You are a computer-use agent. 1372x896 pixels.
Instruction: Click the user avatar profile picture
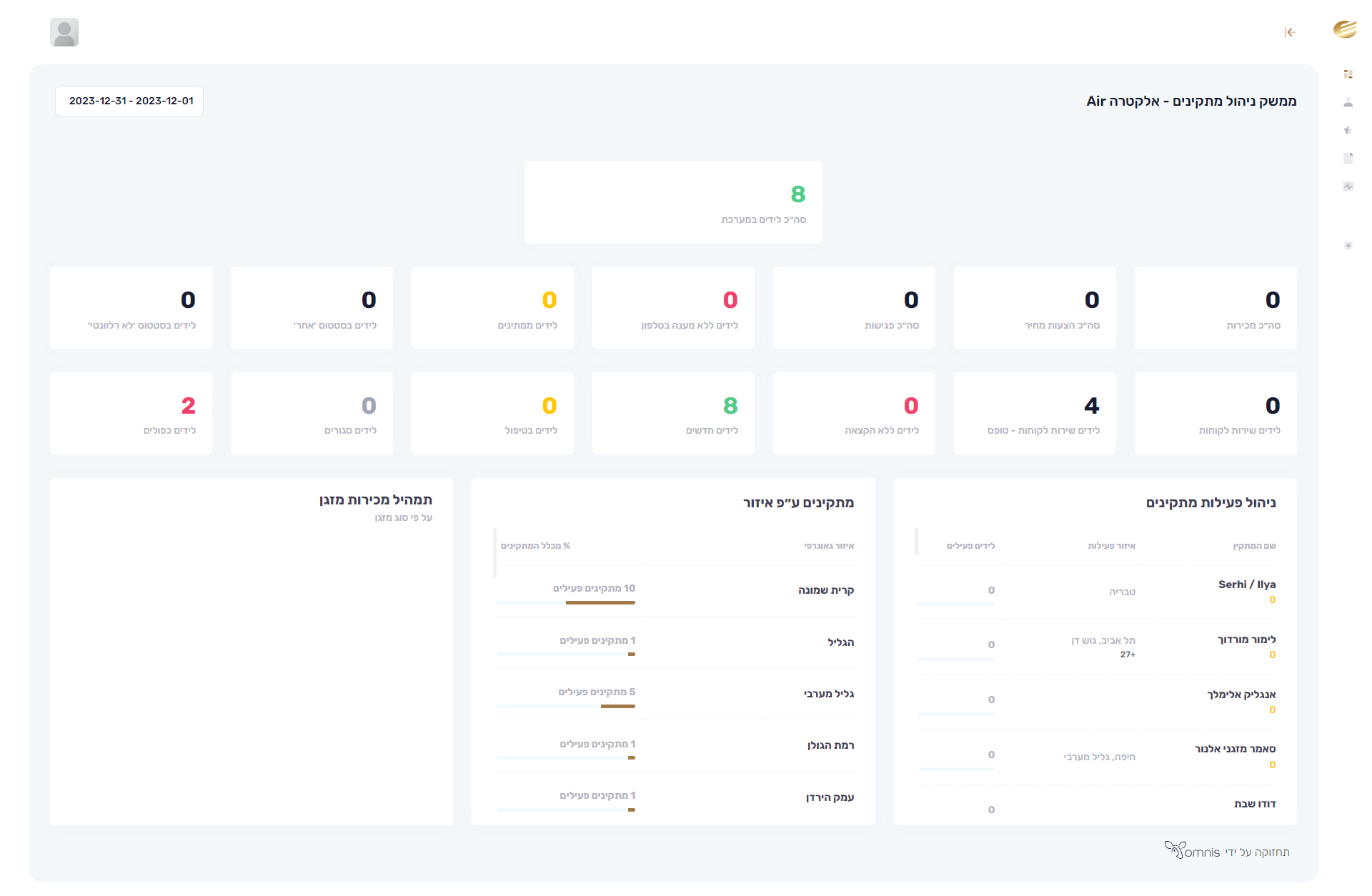[64, 32]
